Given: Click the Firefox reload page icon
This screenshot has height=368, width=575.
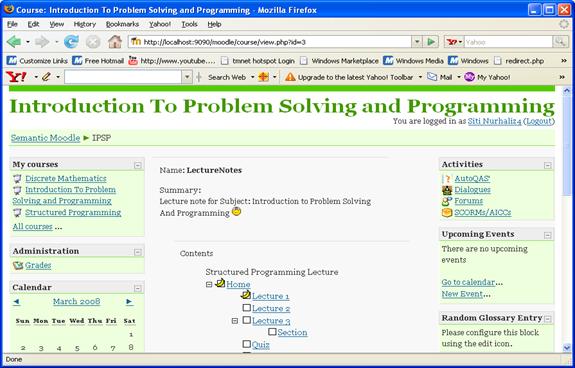Looking at the screenshot, I should pos(71,42).
